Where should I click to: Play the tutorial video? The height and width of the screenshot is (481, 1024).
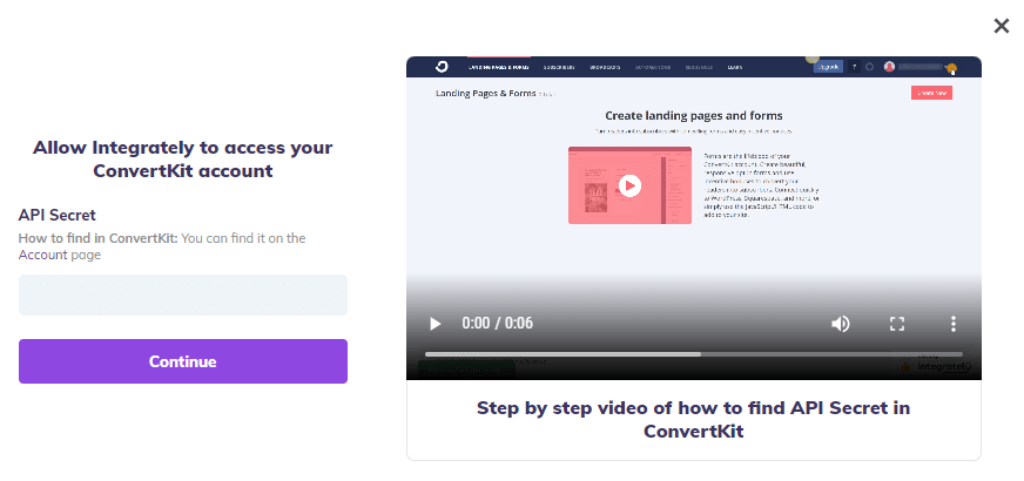coord(435,323)
